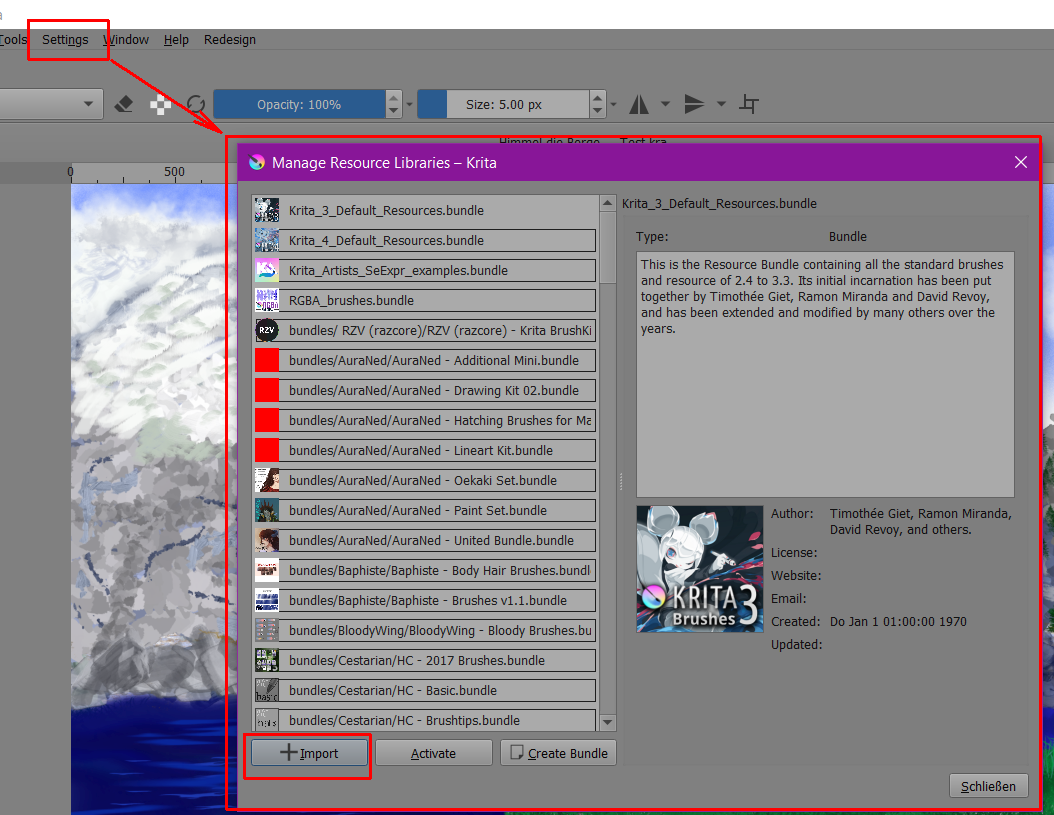Image resolution: width=1054 pixels, height=815 pixels.
Task: Increase brush size with up stepper arrow
Action: click(x=598, y=98)
